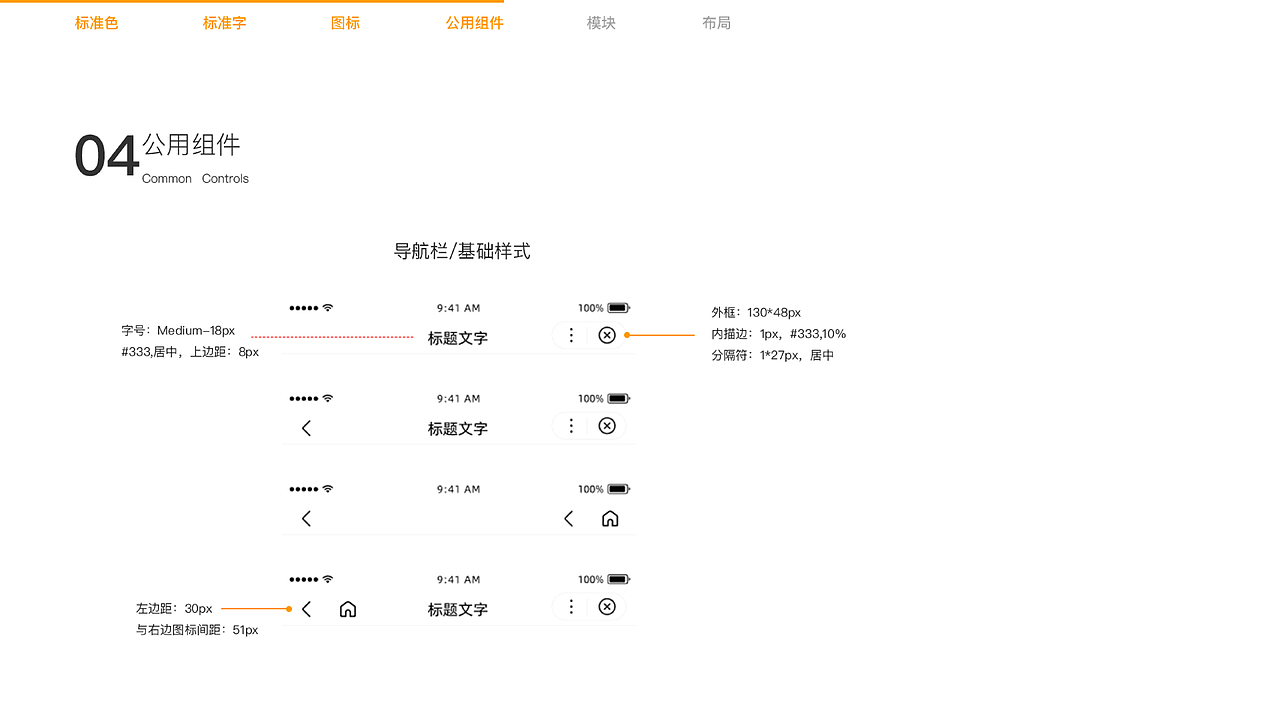Toggle the three-dot menu in the second nav bar
This screenshot has height=720, width=1280.
[571, 425]
